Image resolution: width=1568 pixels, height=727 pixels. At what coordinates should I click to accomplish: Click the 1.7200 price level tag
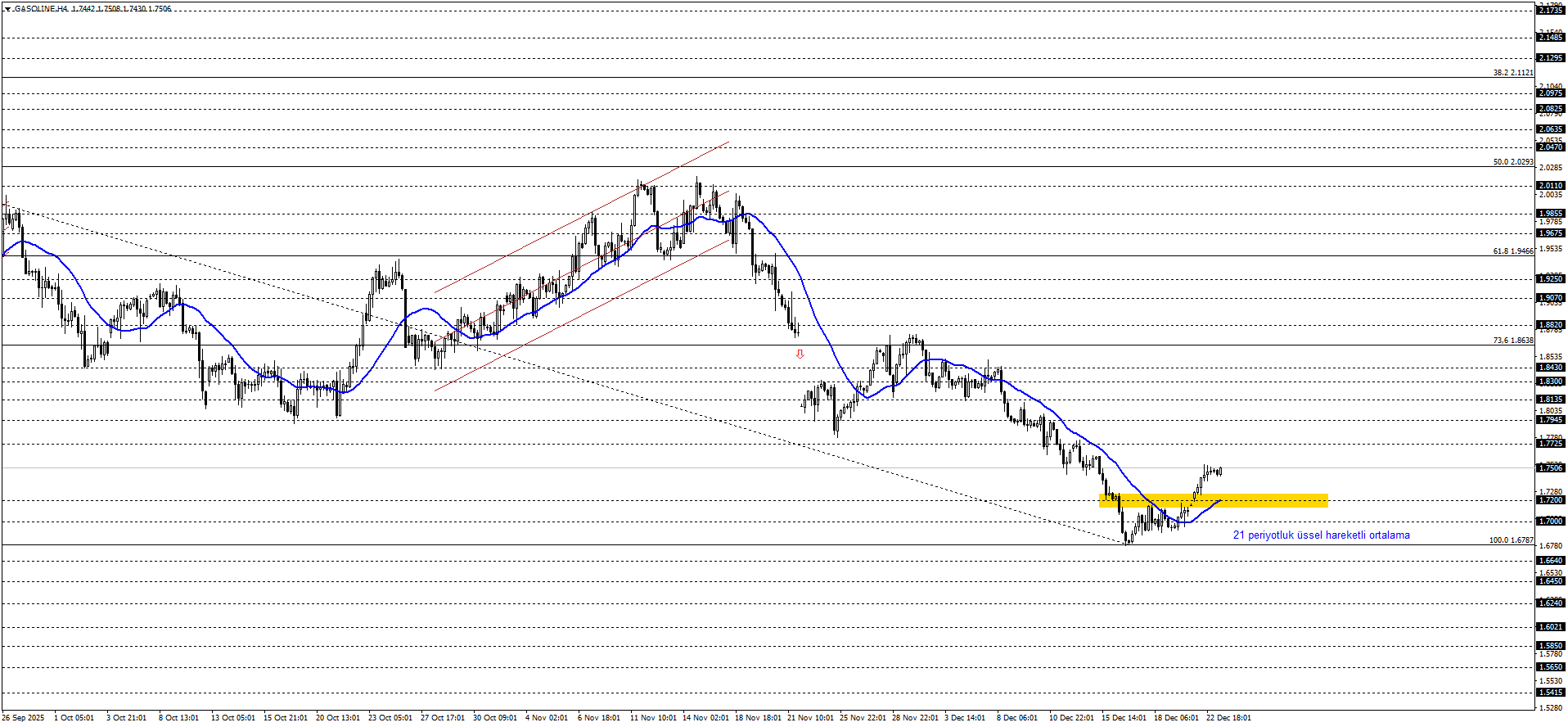(1550, 500)
